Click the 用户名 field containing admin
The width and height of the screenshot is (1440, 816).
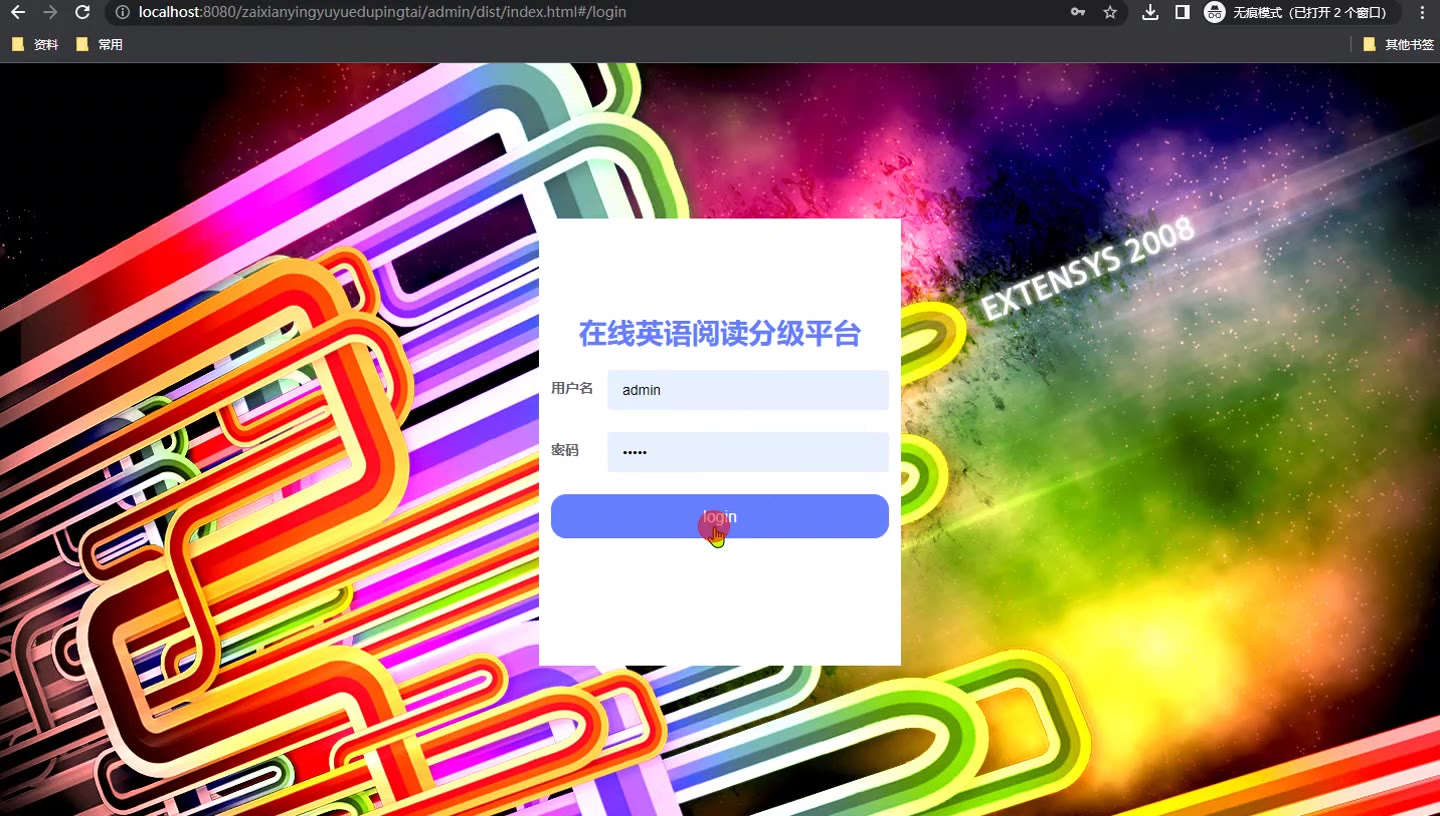click(748, 390)
